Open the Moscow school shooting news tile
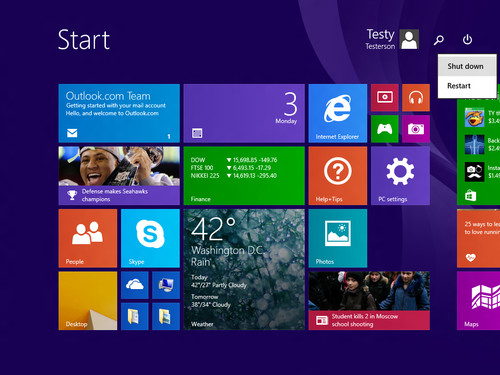The image size is (500, 375). pyautogui.click(x=369, y=301)
